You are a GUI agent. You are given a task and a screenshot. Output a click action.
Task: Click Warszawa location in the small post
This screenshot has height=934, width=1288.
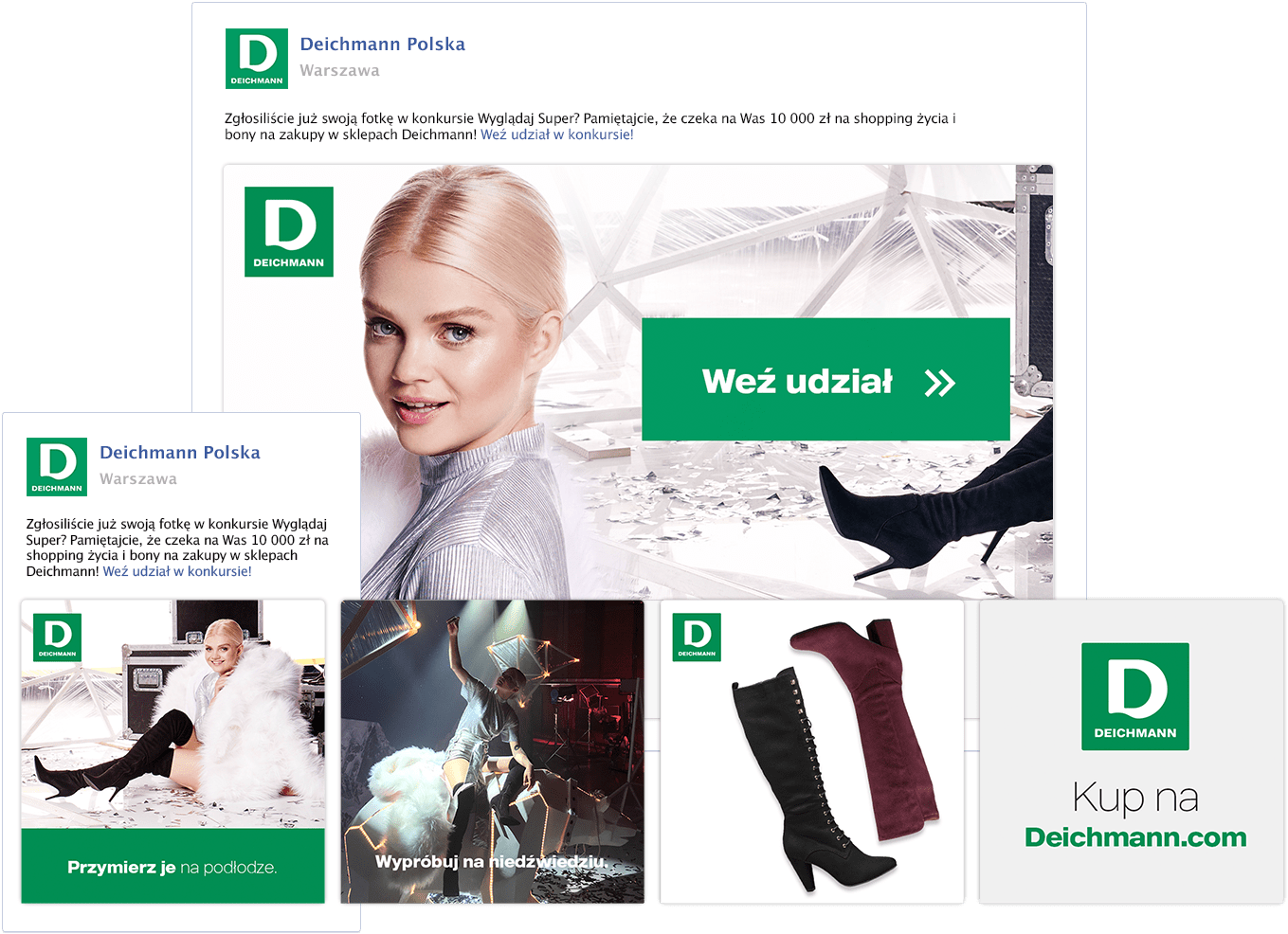[x=138, y=479]
